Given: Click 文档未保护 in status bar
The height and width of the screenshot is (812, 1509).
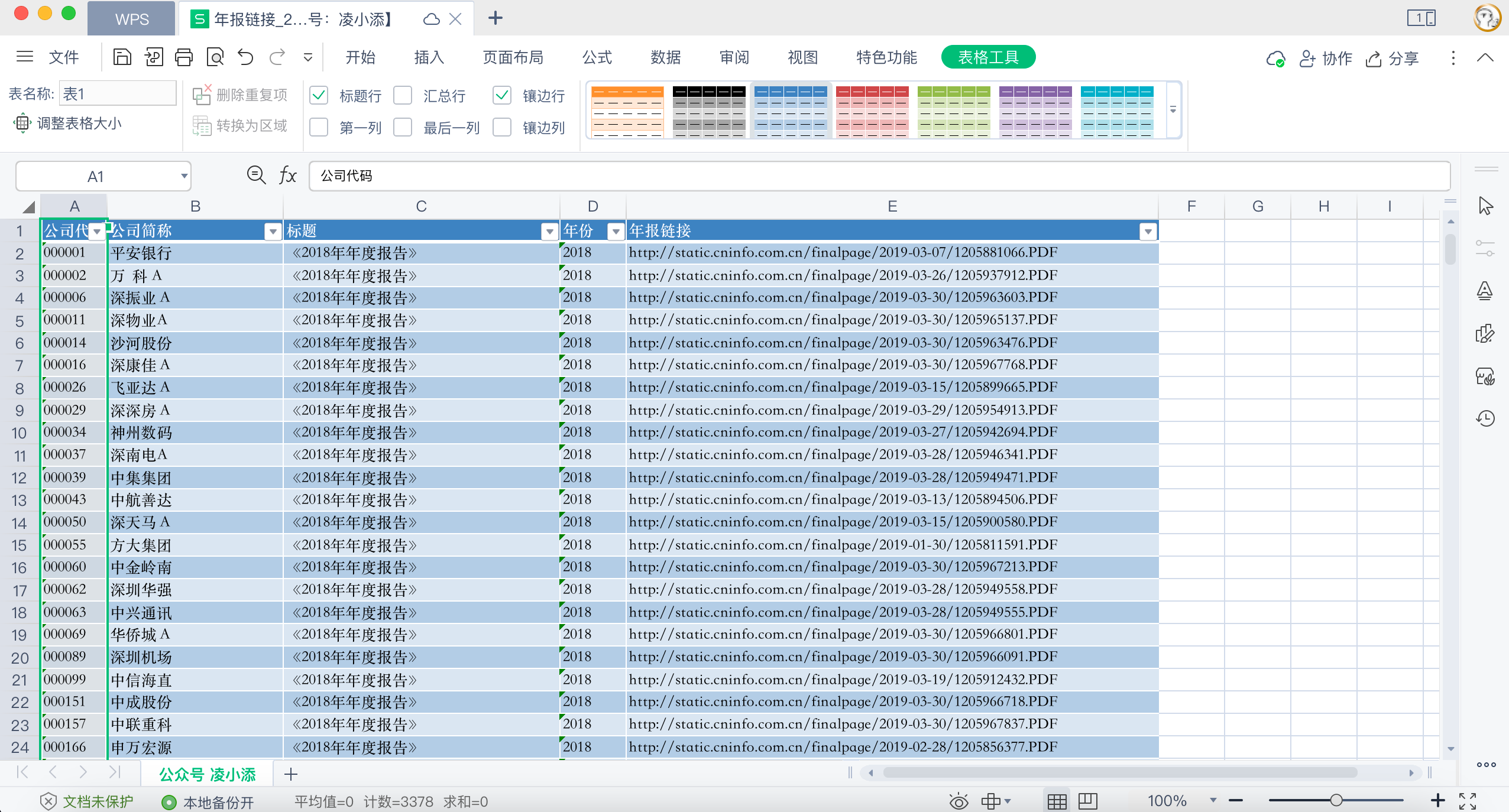Looking at the screenshot, I should tap(87, 801).
